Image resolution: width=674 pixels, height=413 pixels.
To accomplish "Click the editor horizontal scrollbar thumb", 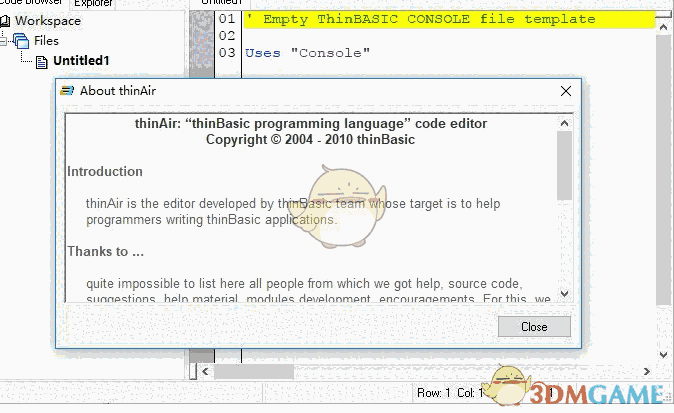I will click(x=254, y=371).
